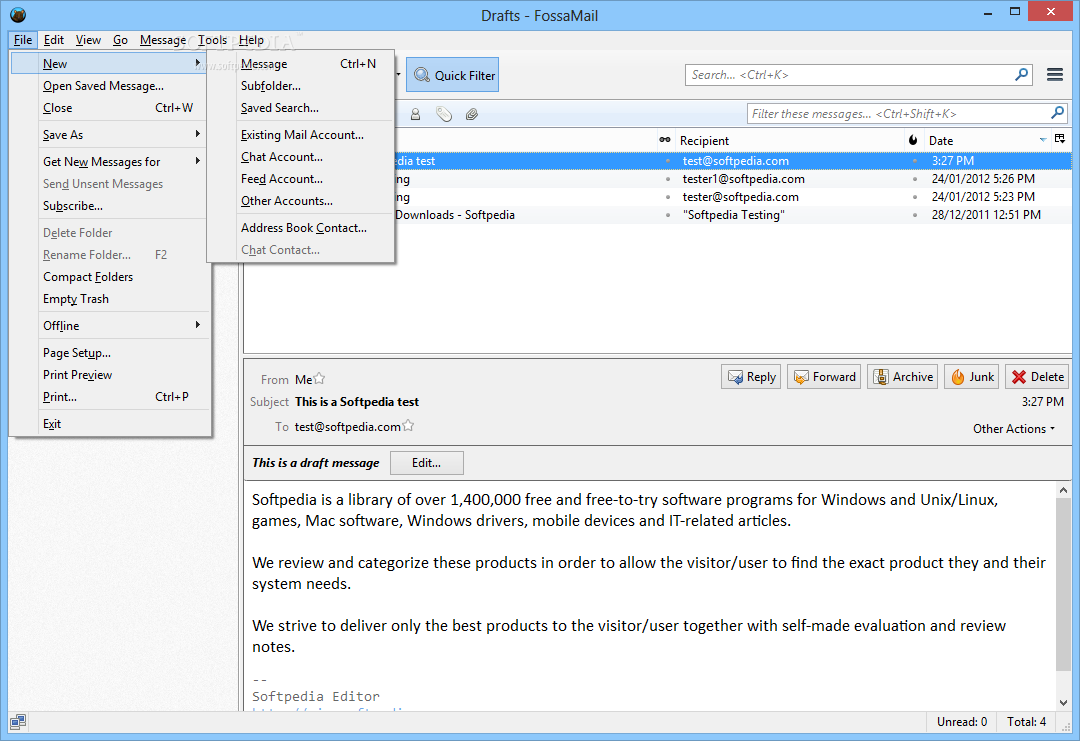
Task: Open the column picker icon
Action: click(x=1059, y=139)
